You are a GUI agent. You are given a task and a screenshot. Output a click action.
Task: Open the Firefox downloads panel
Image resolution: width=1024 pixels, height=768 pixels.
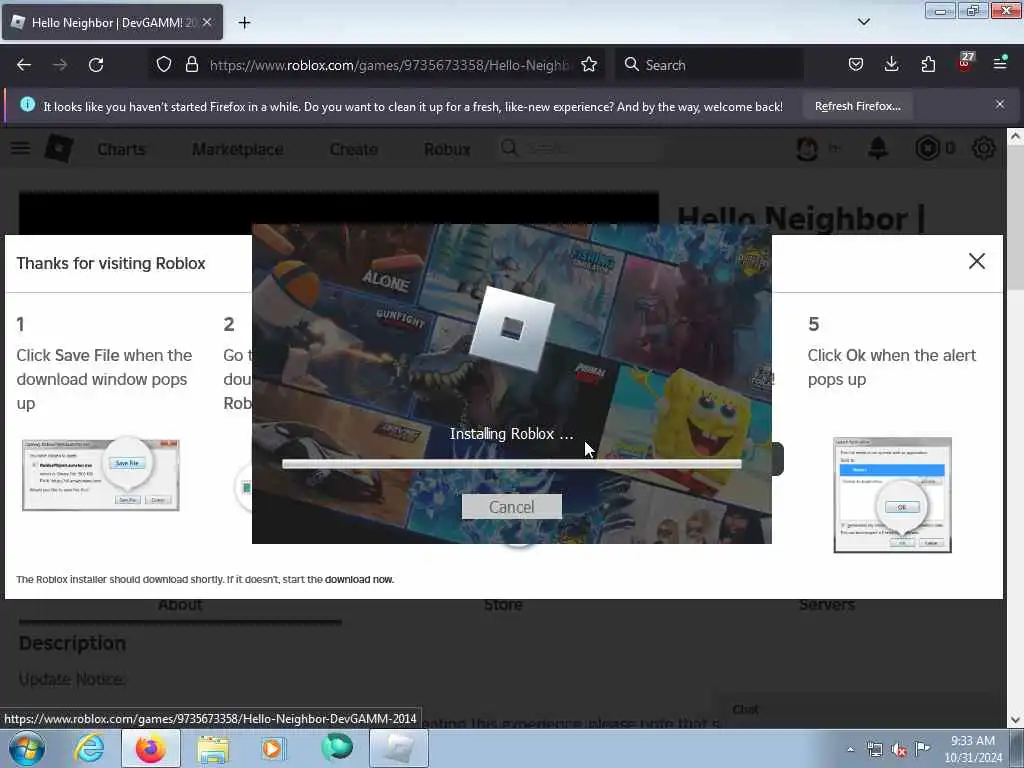click(x=891, y=64)
